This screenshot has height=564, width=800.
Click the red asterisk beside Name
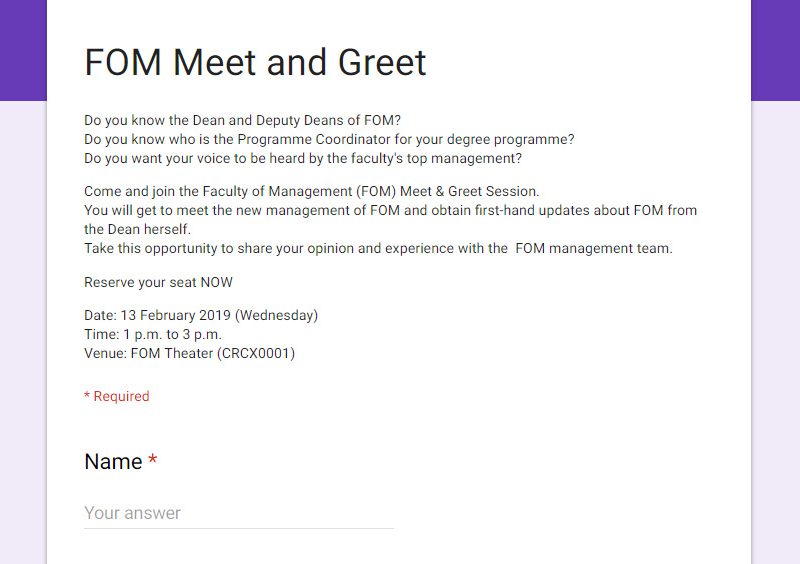pos(153,459)
